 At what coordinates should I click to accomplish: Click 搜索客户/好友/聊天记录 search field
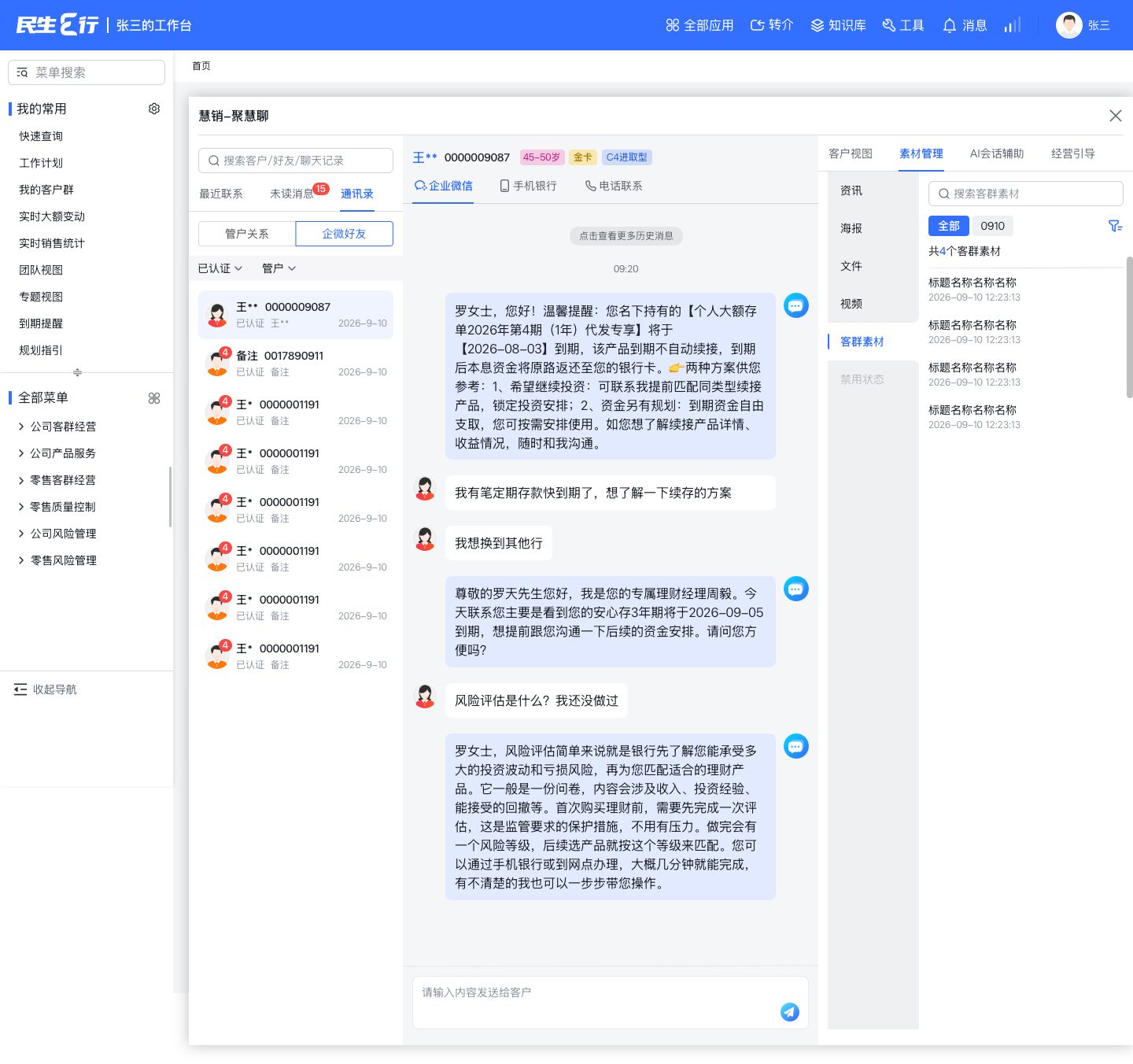[x=296, y=161]
